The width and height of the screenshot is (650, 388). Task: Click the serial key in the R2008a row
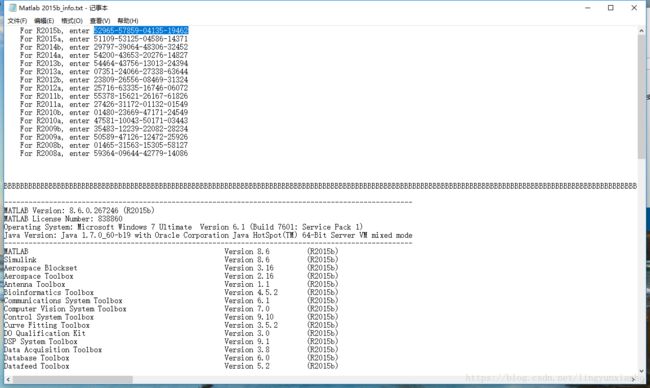[141, 153]
